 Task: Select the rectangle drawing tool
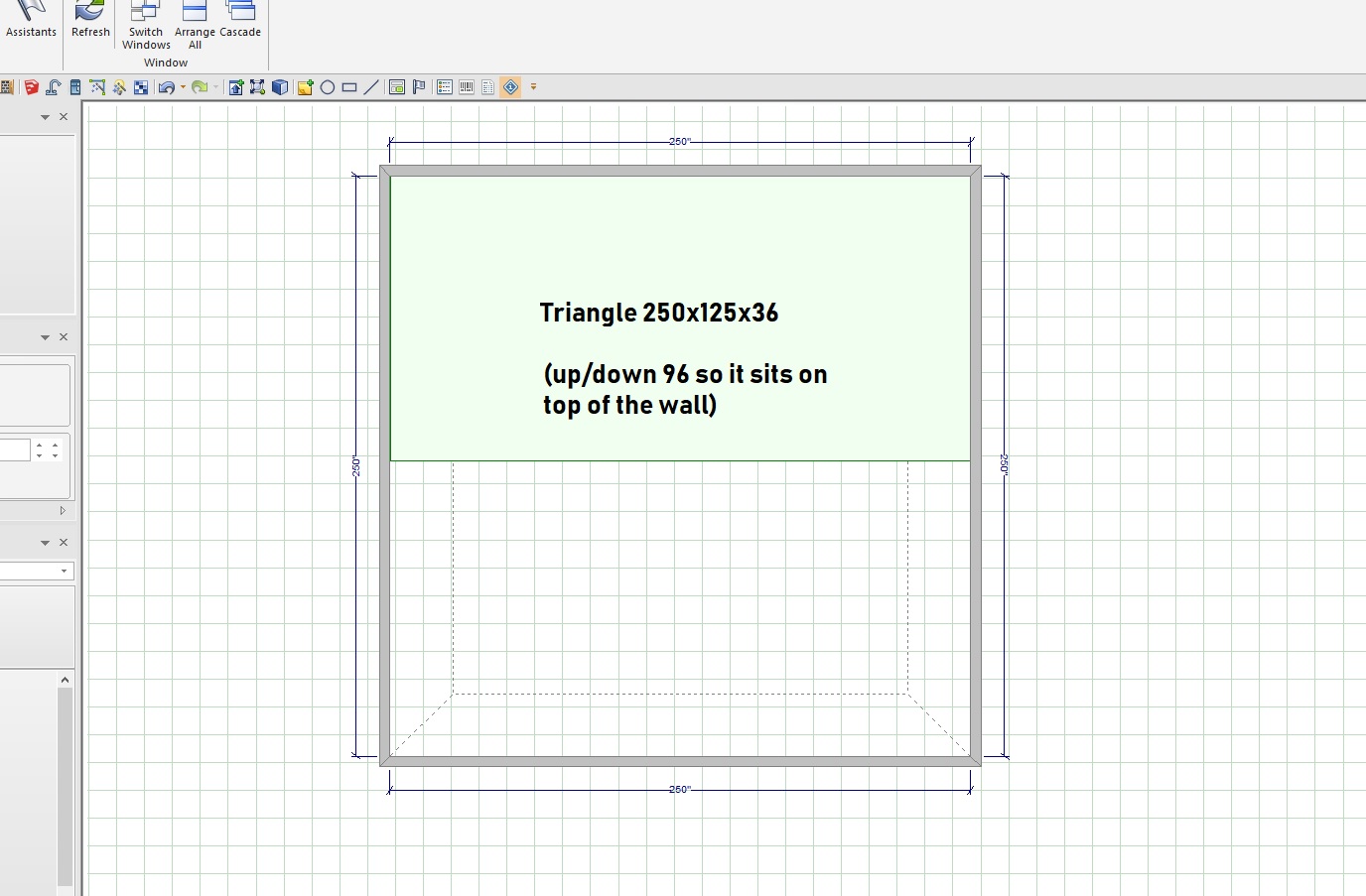pos(349,87)
